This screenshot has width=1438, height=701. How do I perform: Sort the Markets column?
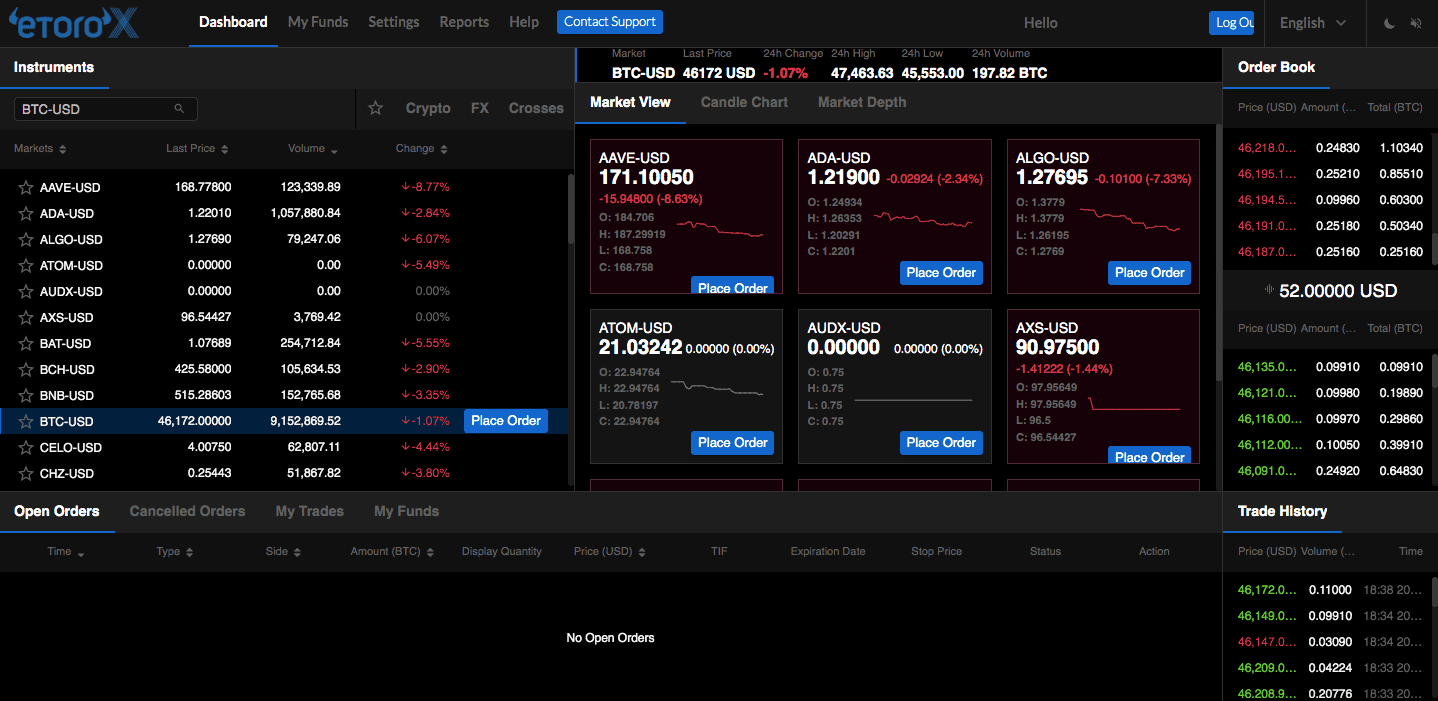point(40,148)
